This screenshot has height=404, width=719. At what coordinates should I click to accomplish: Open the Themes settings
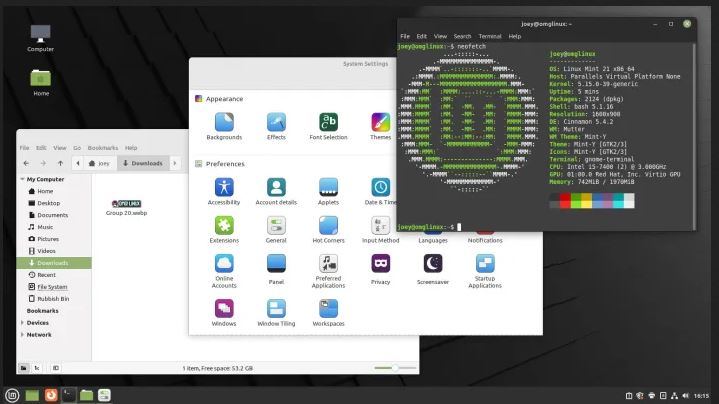click(x=381, y=126)
